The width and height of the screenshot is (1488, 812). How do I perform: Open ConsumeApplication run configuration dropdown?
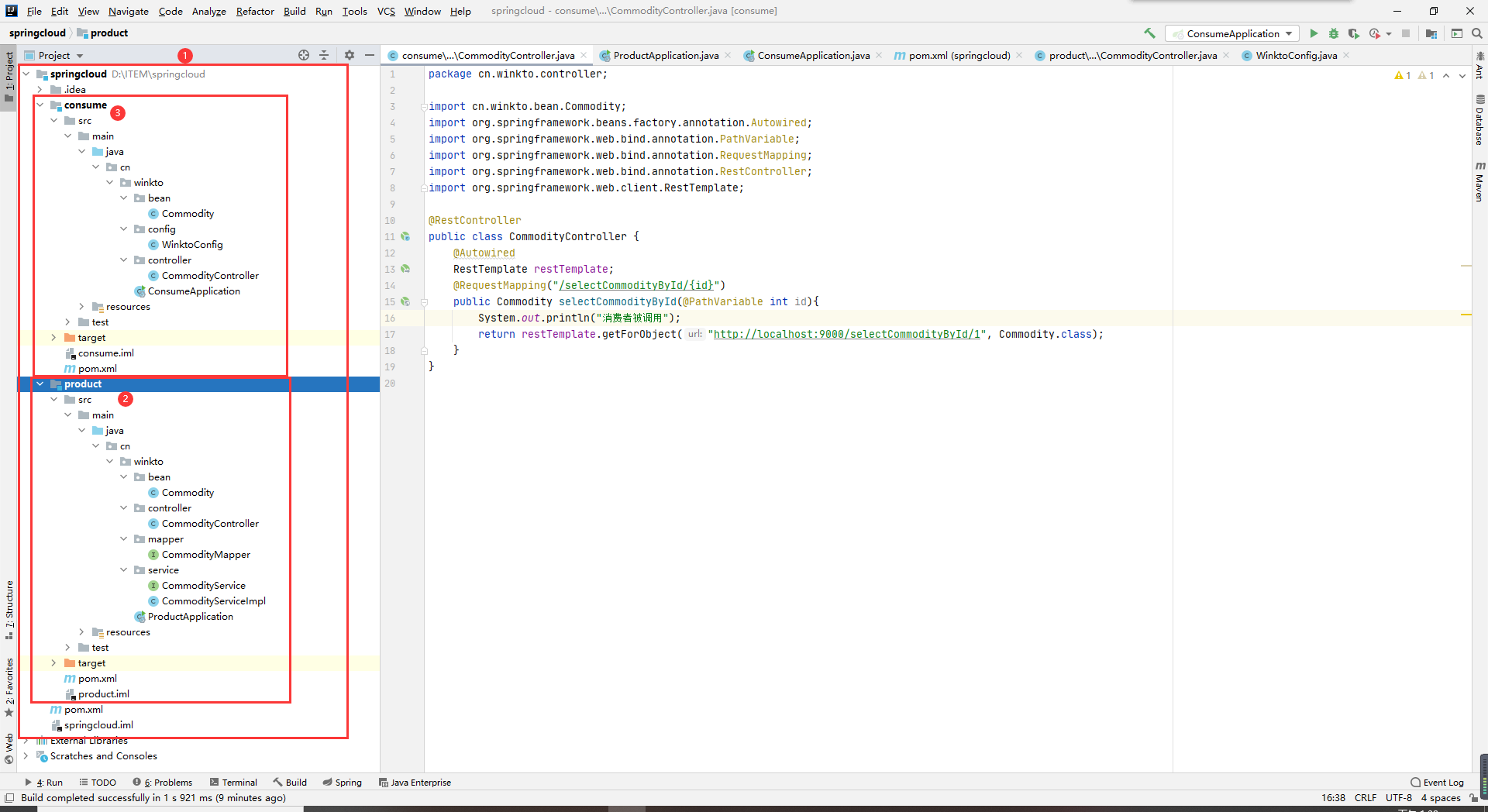tap(1232, 33)
